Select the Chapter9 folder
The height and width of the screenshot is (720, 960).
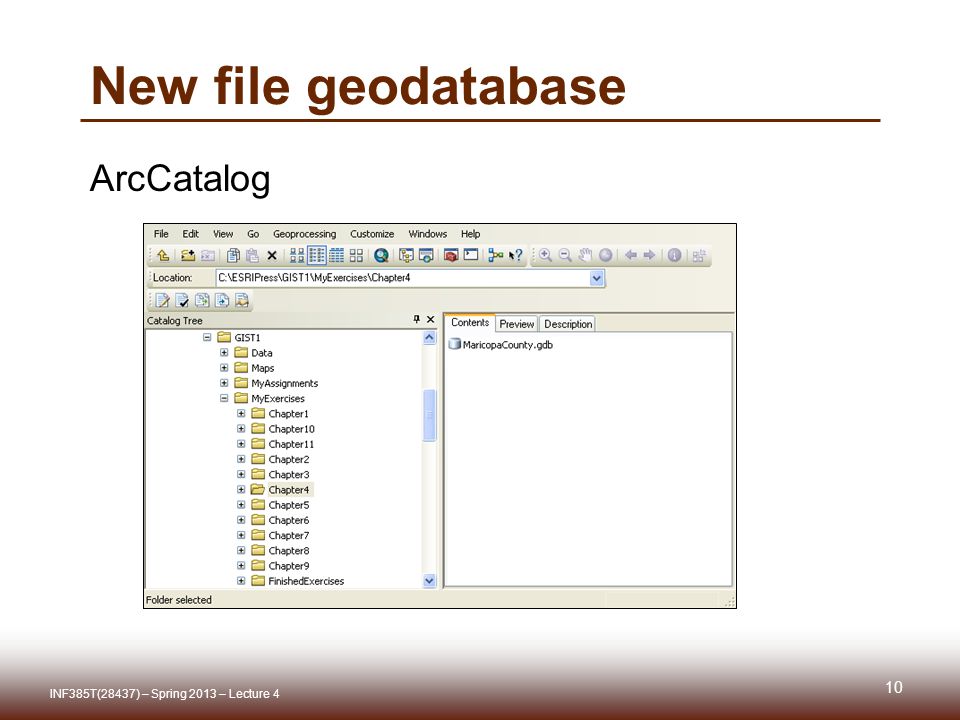pos(288,566)
